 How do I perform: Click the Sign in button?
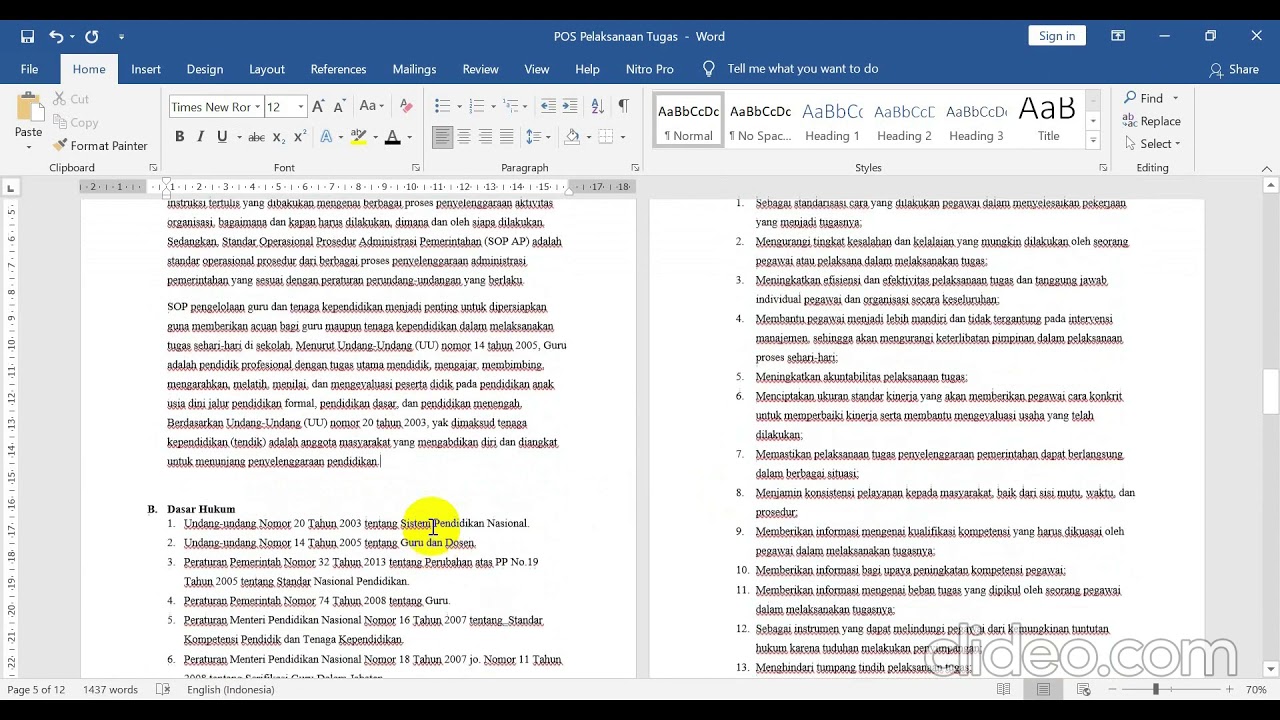tap(1057, 36)
